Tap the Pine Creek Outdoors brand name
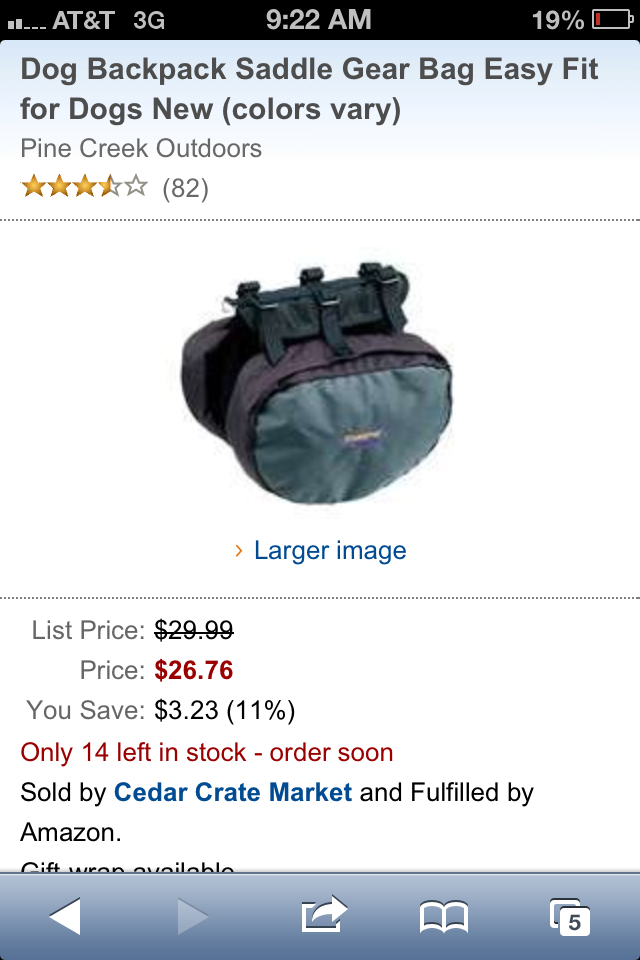The image size is (640, 960). [x=141, y=148]
